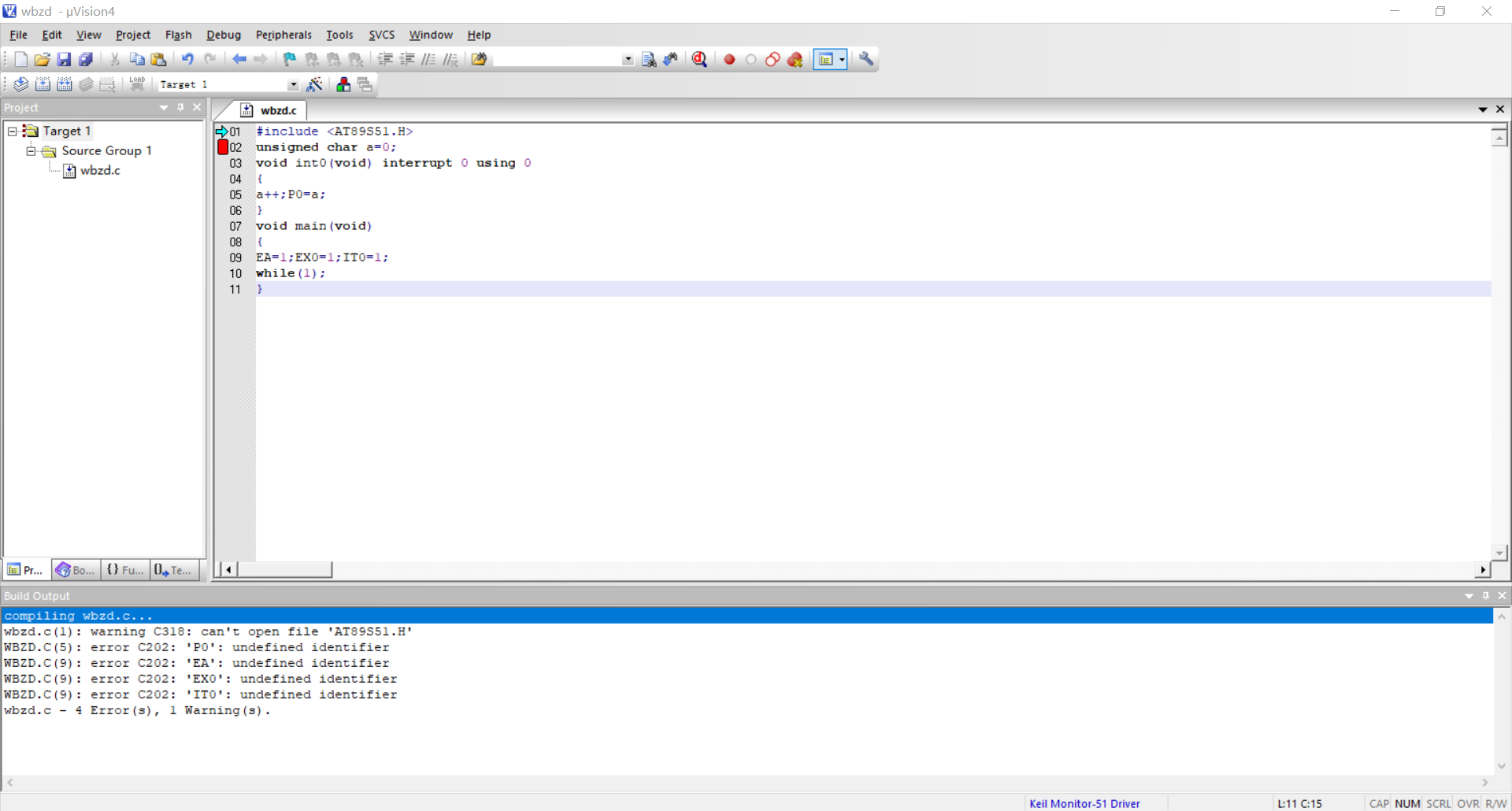The height and width of the screenshot is (811, 1512).
Task: Undo the last edit
Action: (x=187, y=59)
